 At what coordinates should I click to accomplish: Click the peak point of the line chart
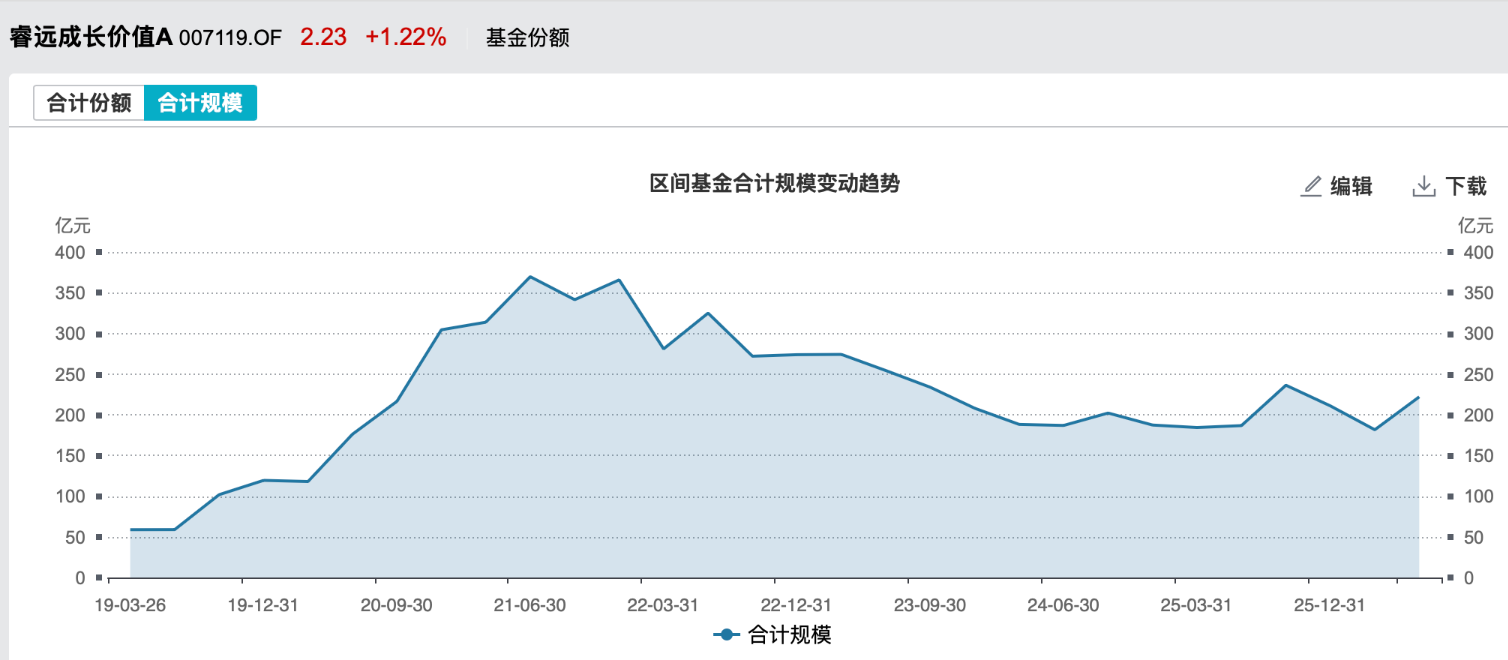(x=530, y=277)
